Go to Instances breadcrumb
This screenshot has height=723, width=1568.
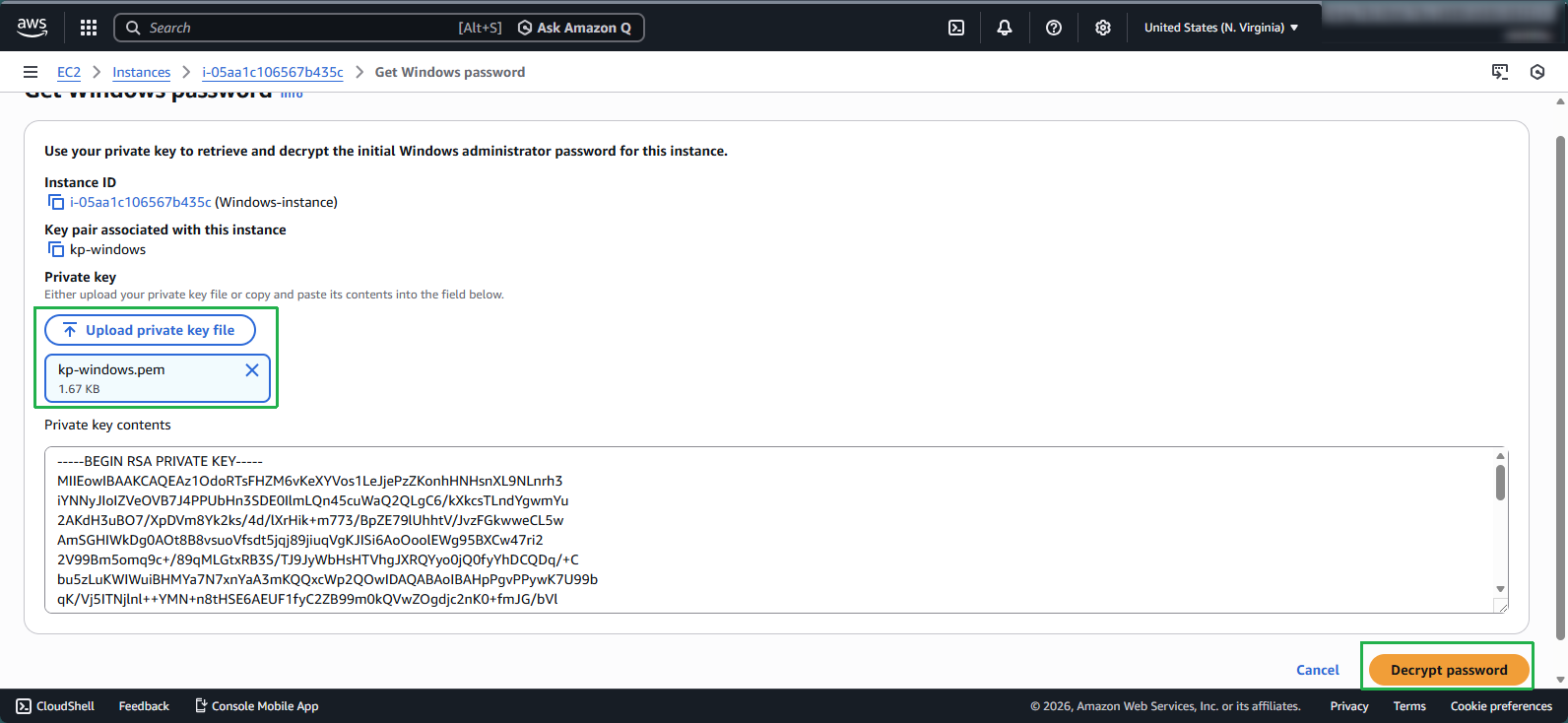point(141,72)
